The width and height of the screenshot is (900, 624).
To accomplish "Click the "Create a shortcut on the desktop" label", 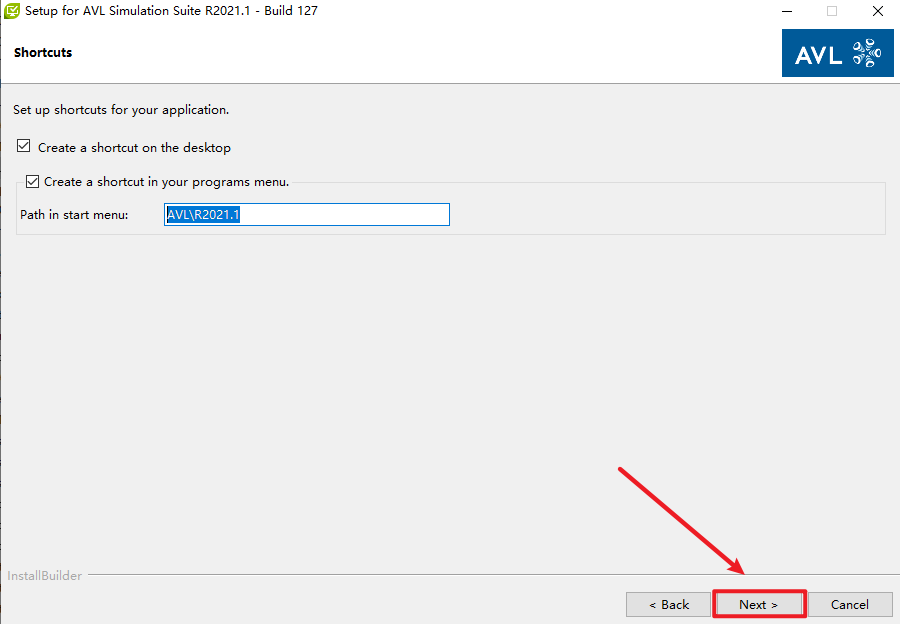I will click(x=134, y=148).
